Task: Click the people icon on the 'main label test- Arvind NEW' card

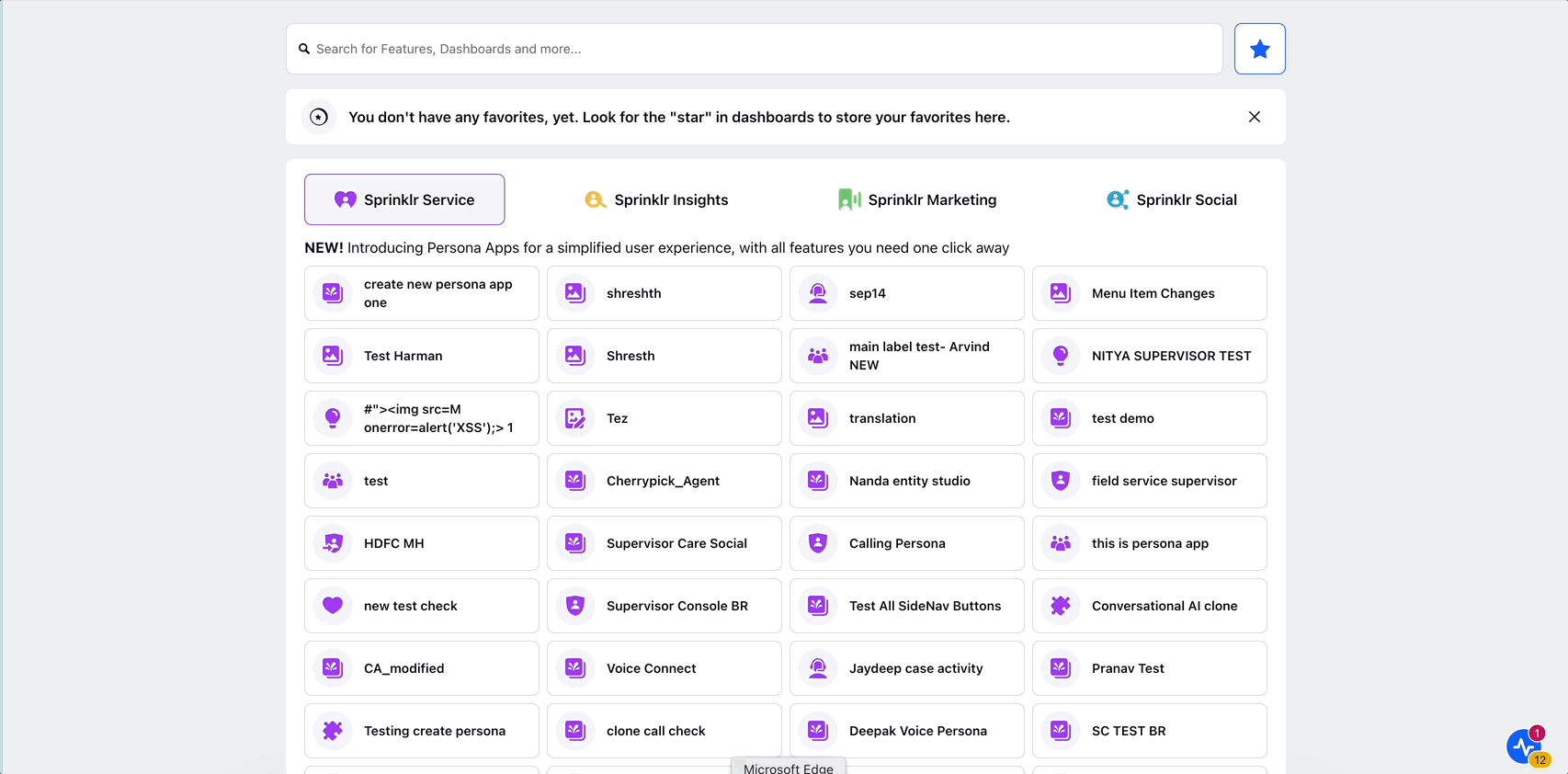Action: 818,356
